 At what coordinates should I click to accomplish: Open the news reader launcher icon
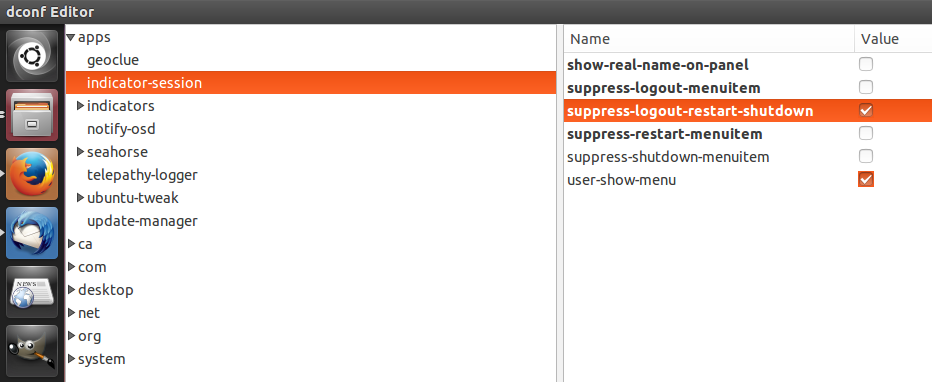coord(32,292)
